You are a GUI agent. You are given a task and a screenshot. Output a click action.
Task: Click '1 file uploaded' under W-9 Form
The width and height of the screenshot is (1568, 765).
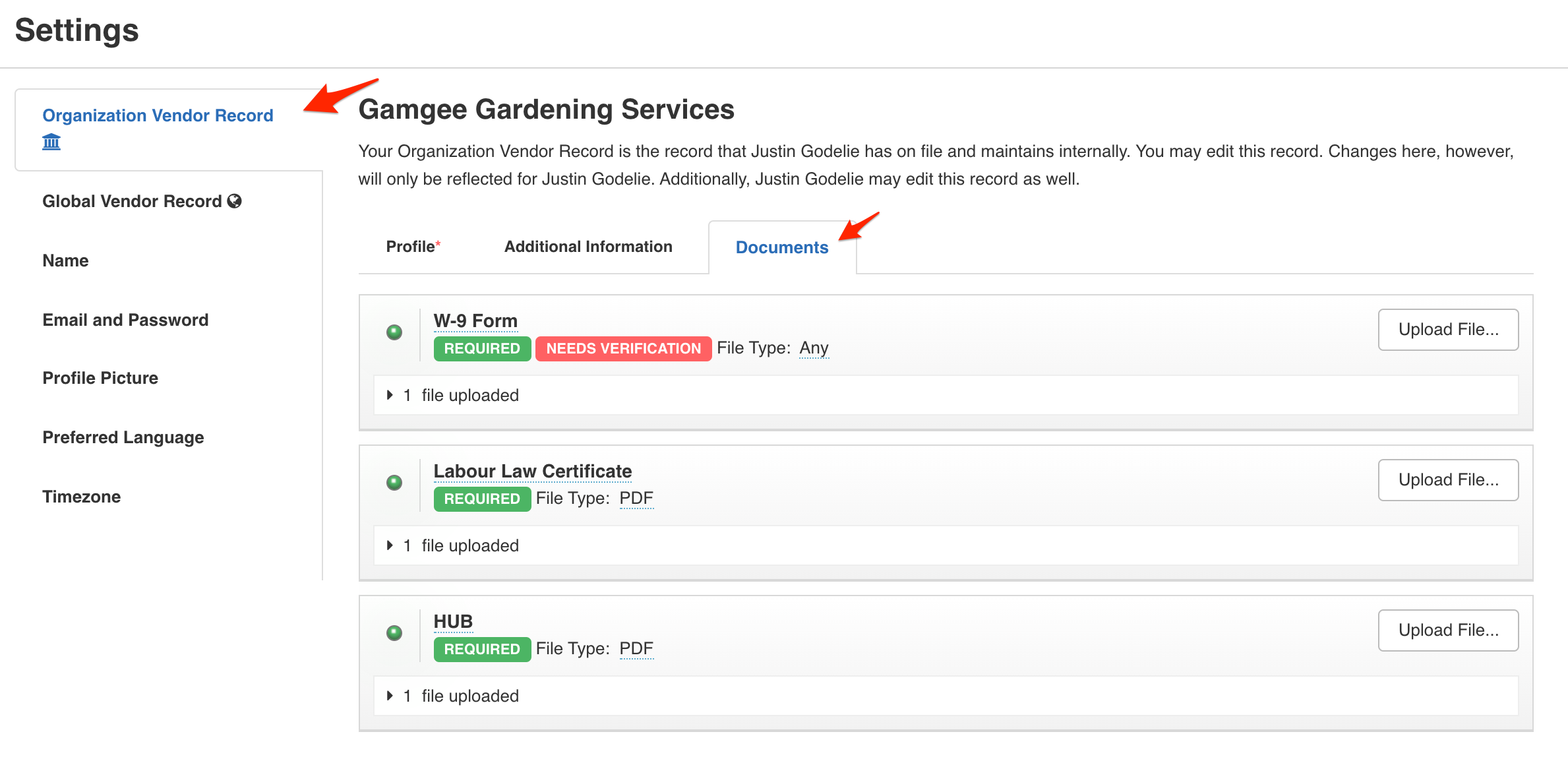461,395
